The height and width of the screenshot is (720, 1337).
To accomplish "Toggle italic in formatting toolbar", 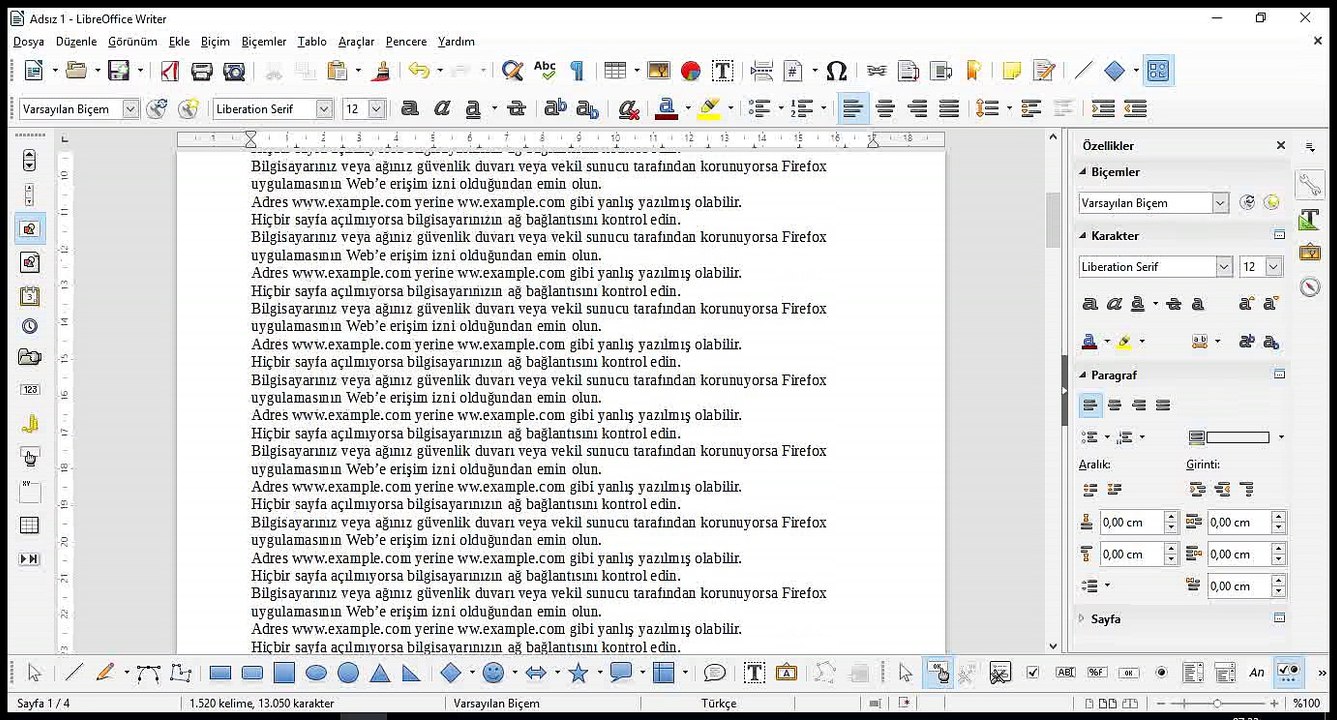I will point(441,108).
